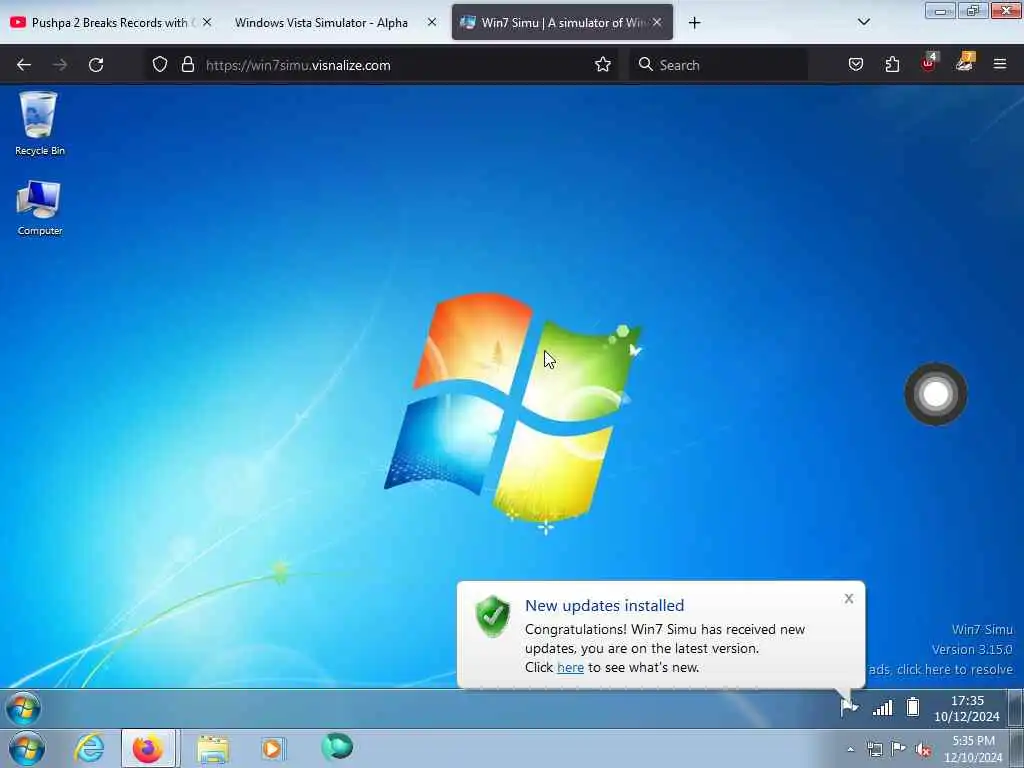Click the yellow-badged extension icon in toolbar
Screen dimensions: 1024x768
point(965,62)
